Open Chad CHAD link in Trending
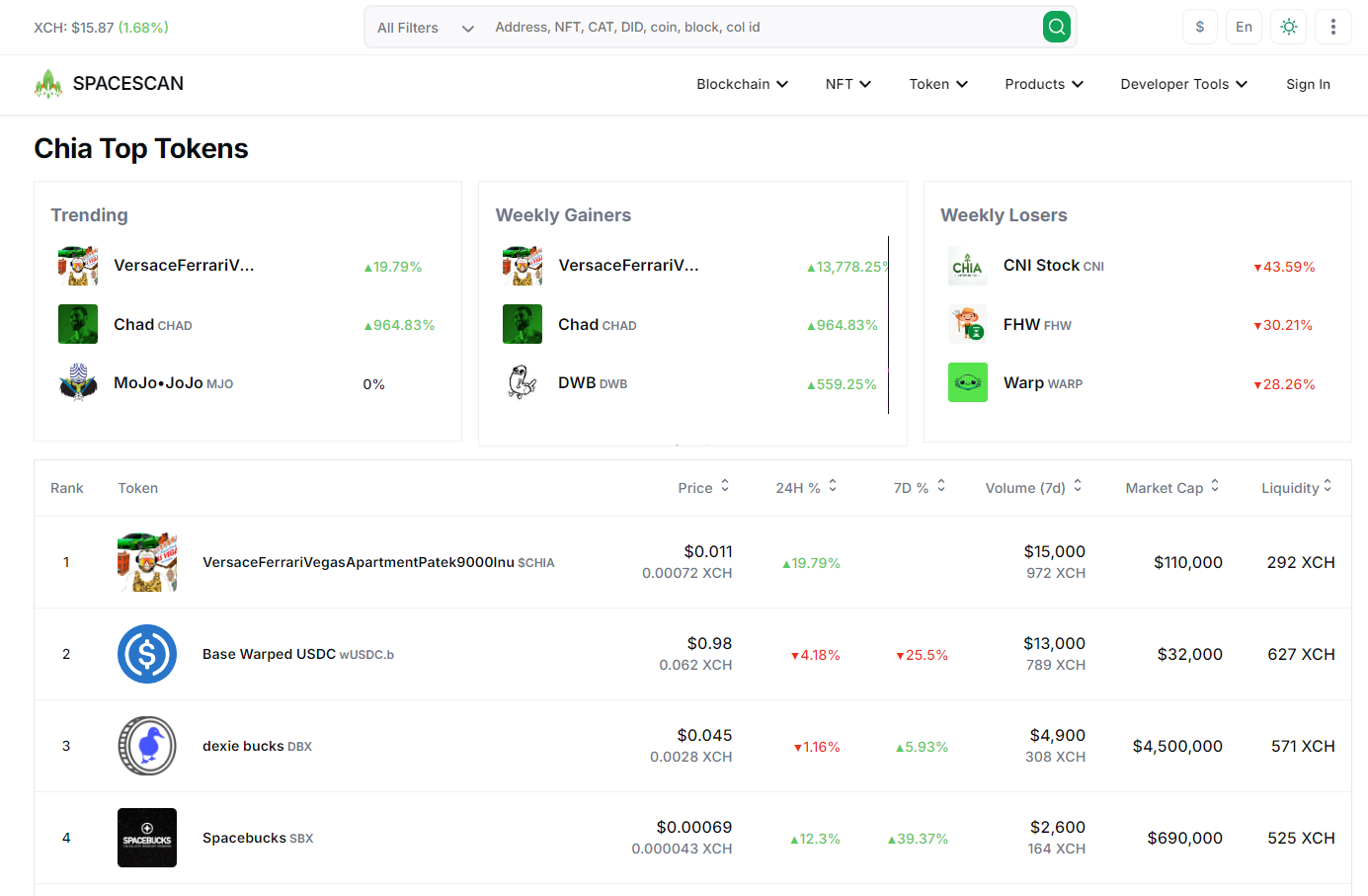Viewport: 1368px width, 896px height. click(153, 324)
